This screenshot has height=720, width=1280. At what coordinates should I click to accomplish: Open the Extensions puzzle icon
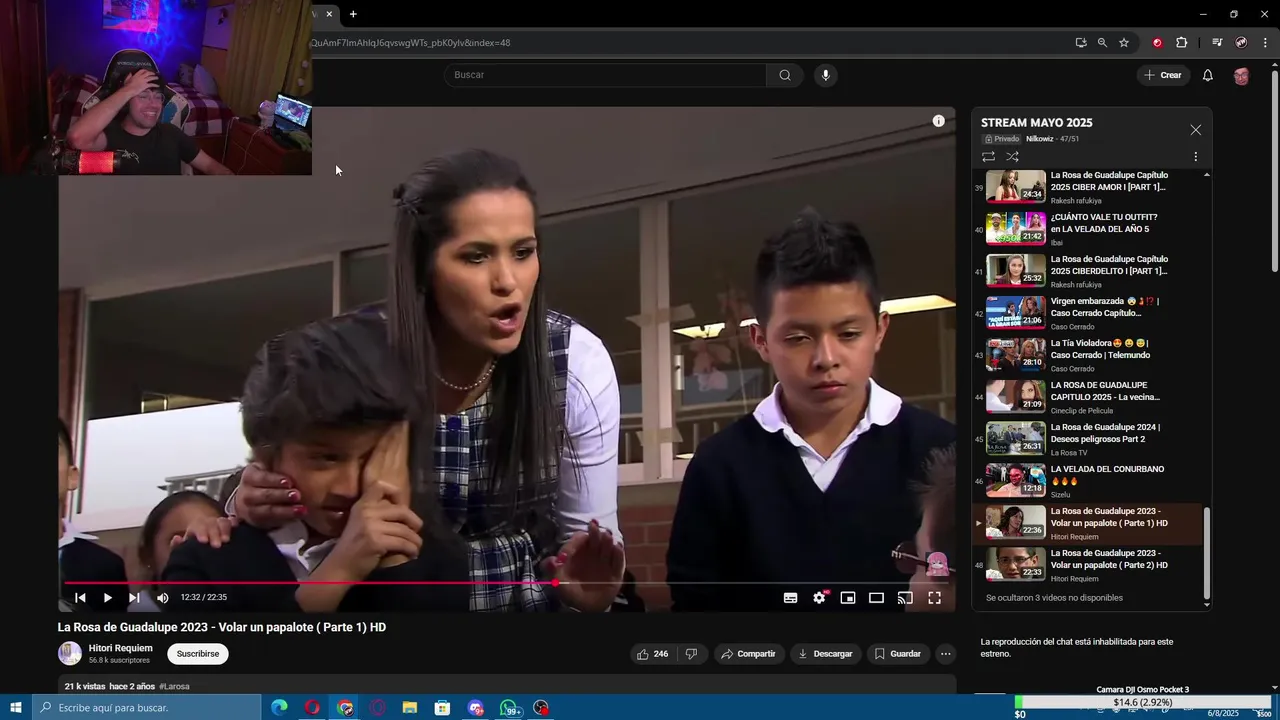tap(1182, 43)
